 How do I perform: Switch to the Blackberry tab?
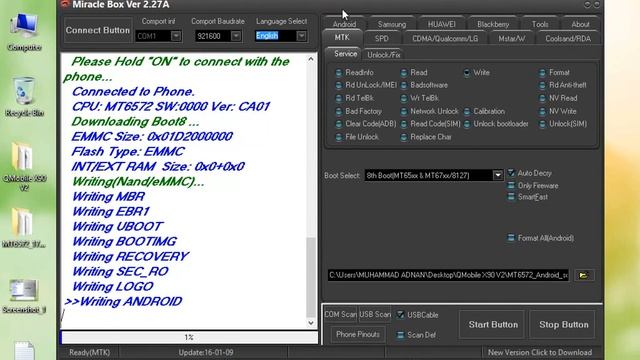tap(493, 24)
